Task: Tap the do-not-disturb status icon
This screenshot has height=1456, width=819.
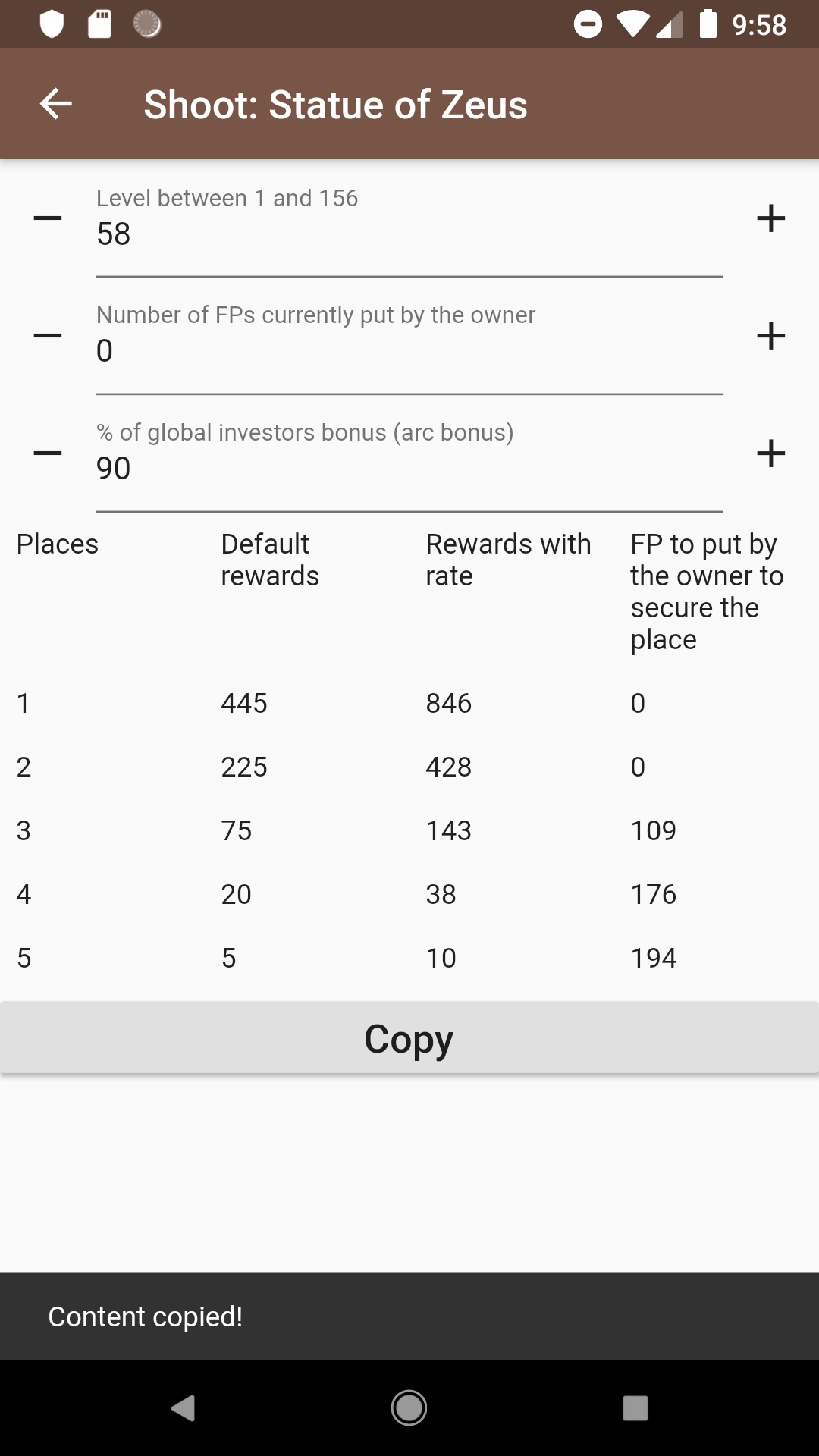Action: (588, 24)
